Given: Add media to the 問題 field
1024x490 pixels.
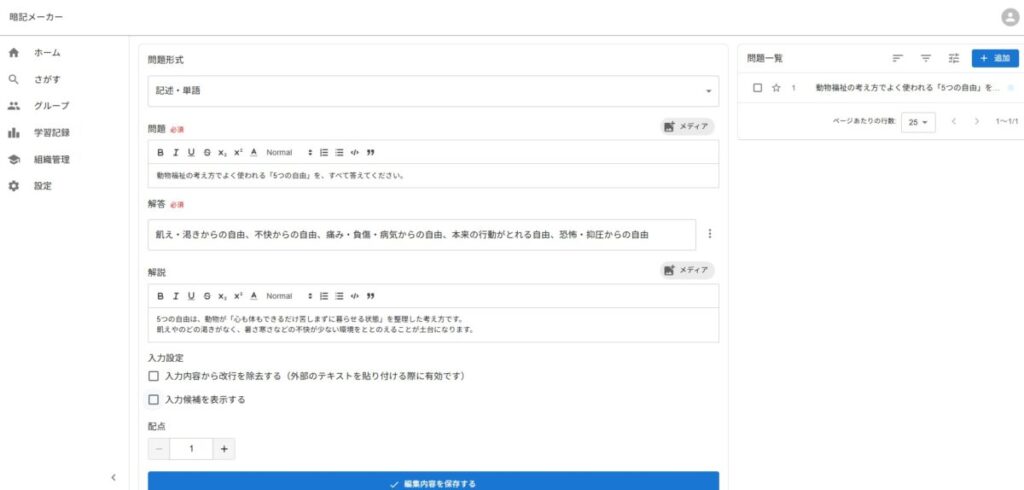Looking at the screenshot, I should [x=686, y=127].
